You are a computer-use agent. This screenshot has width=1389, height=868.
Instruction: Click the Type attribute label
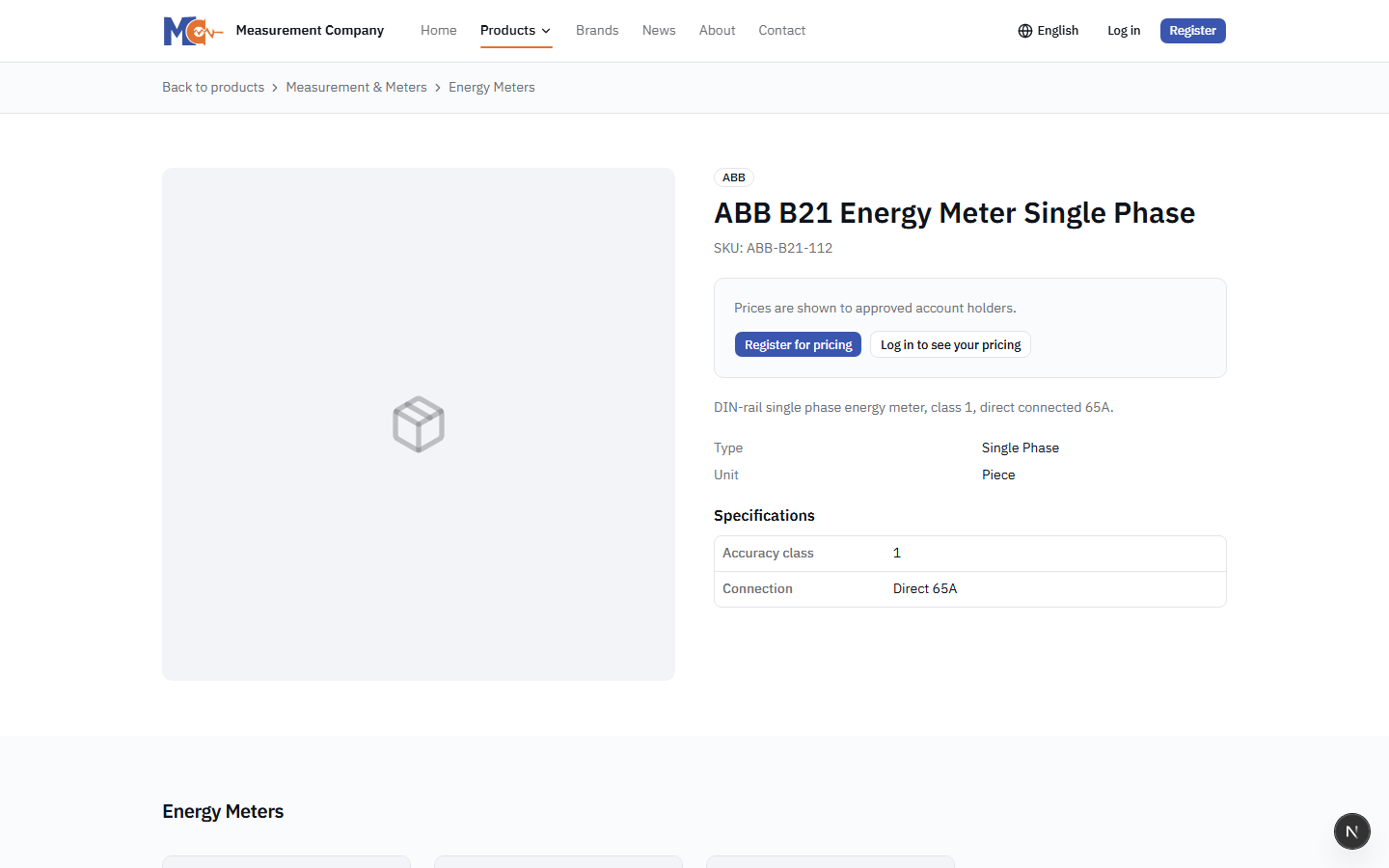pyautogui.click(x=728, y=448)
